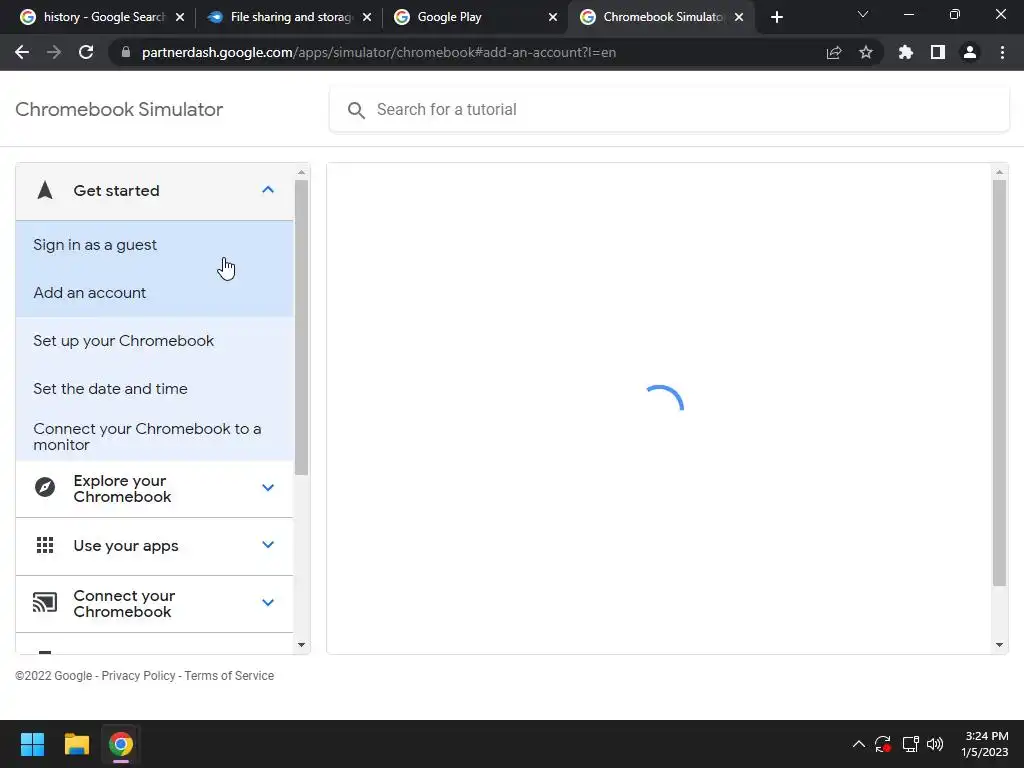Collapse the Get started section
This screenshot has width=1024, height=768.
[x=268, y=190]
